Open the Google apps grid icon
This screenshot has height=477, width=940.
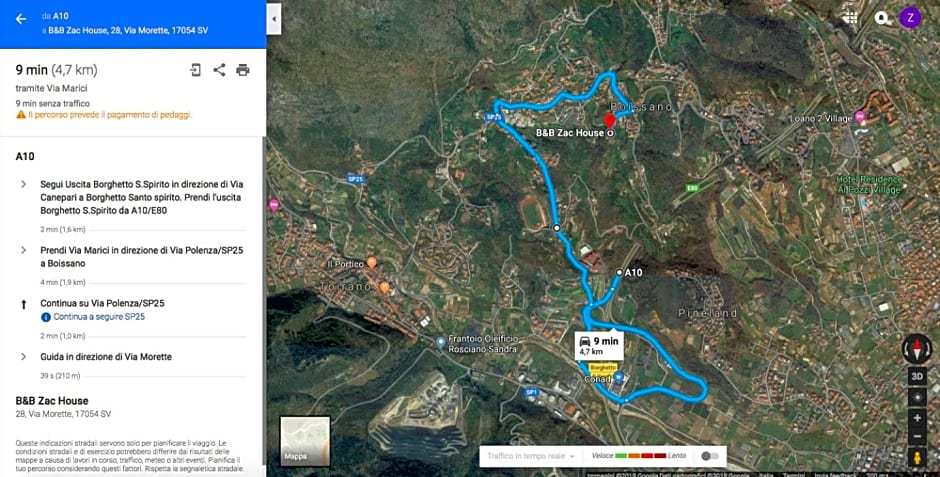click(x=850, y=18)
